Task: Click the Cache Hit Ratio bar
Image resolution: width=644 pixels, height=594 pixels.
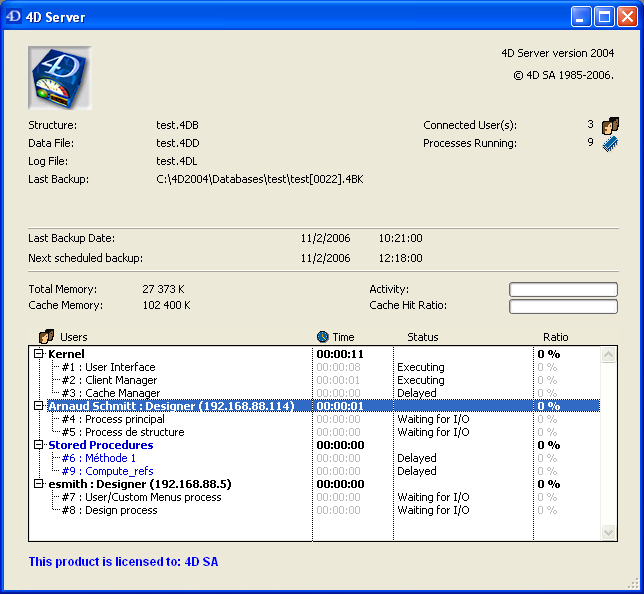Action: [x=563, y=307]
